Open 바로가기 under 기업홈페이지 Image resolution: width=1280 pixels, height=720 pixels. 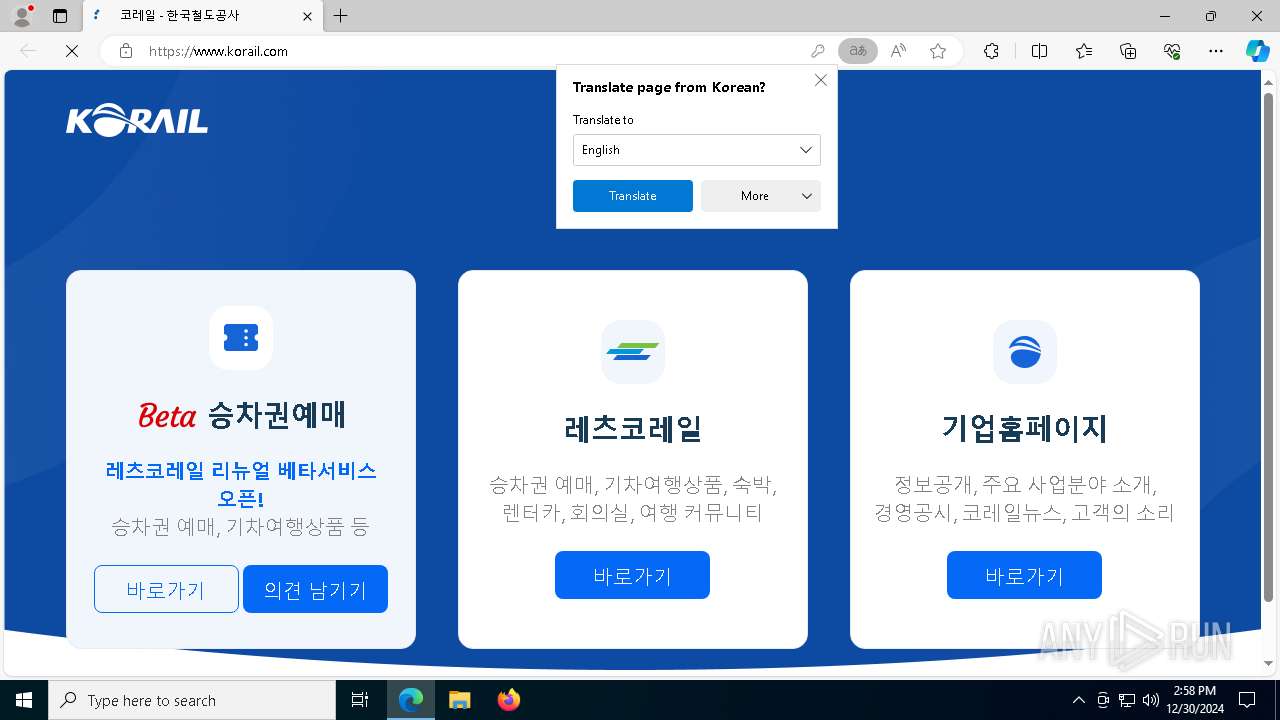point(1024,575)
